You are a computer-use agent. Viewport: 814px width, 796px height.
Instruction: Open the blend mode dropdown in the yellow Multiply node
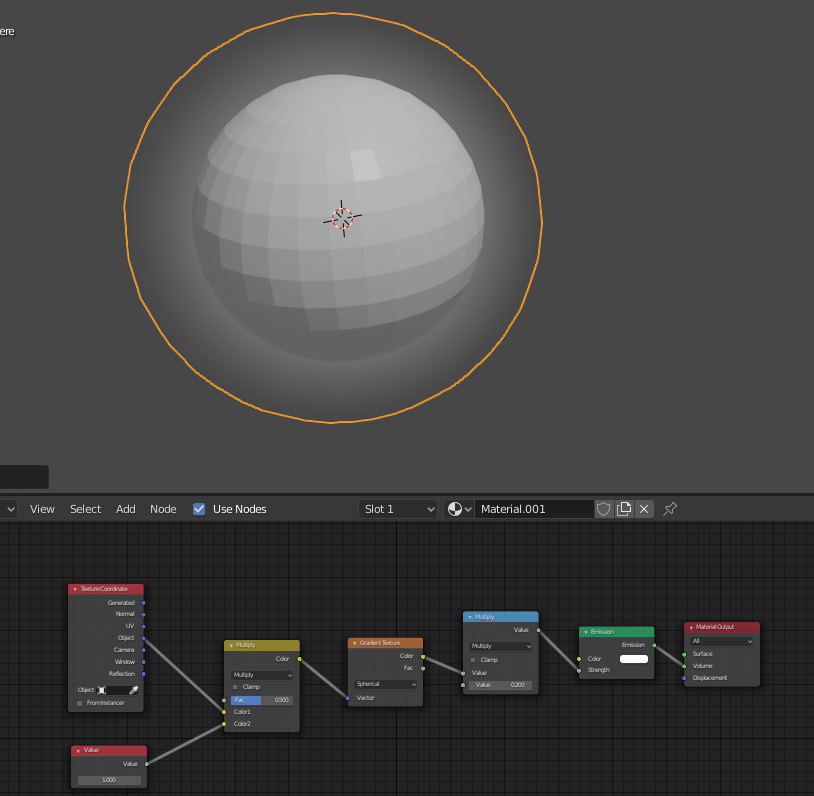[262, 676]
